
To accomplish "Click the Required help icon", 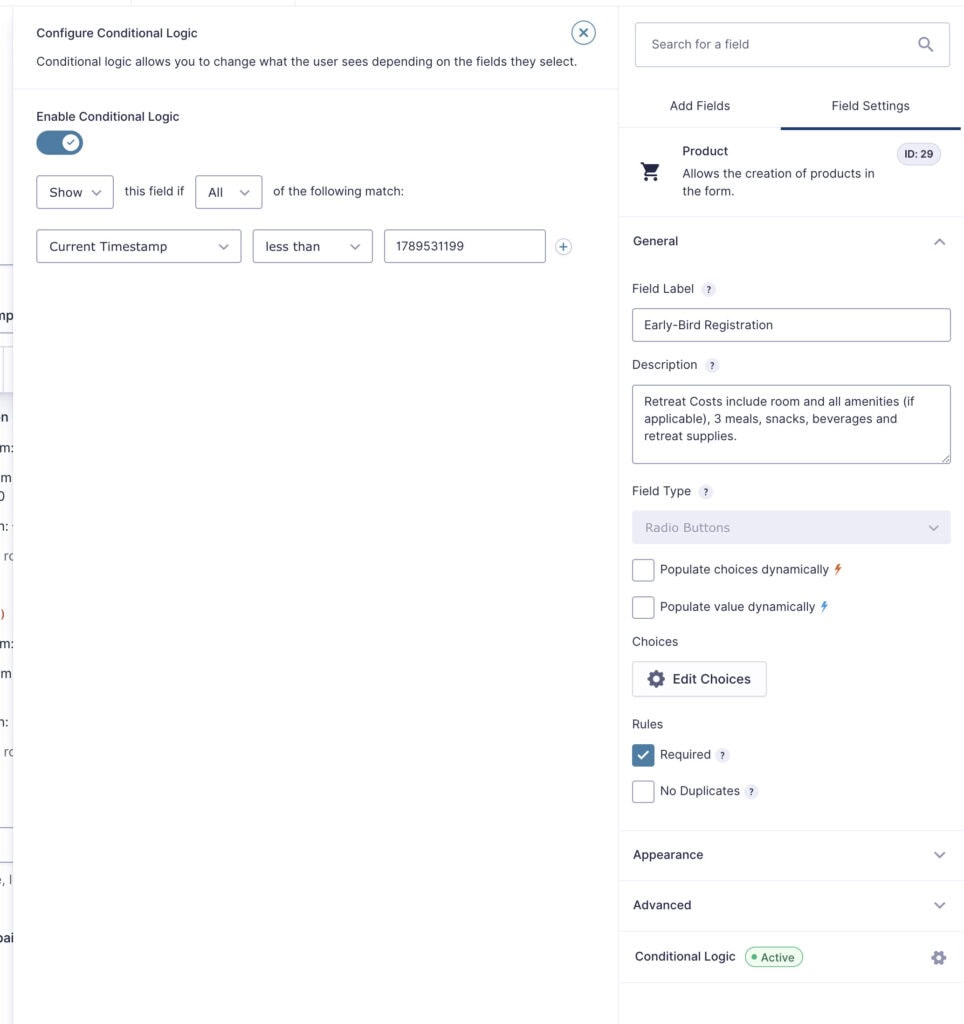I will 722,756.
